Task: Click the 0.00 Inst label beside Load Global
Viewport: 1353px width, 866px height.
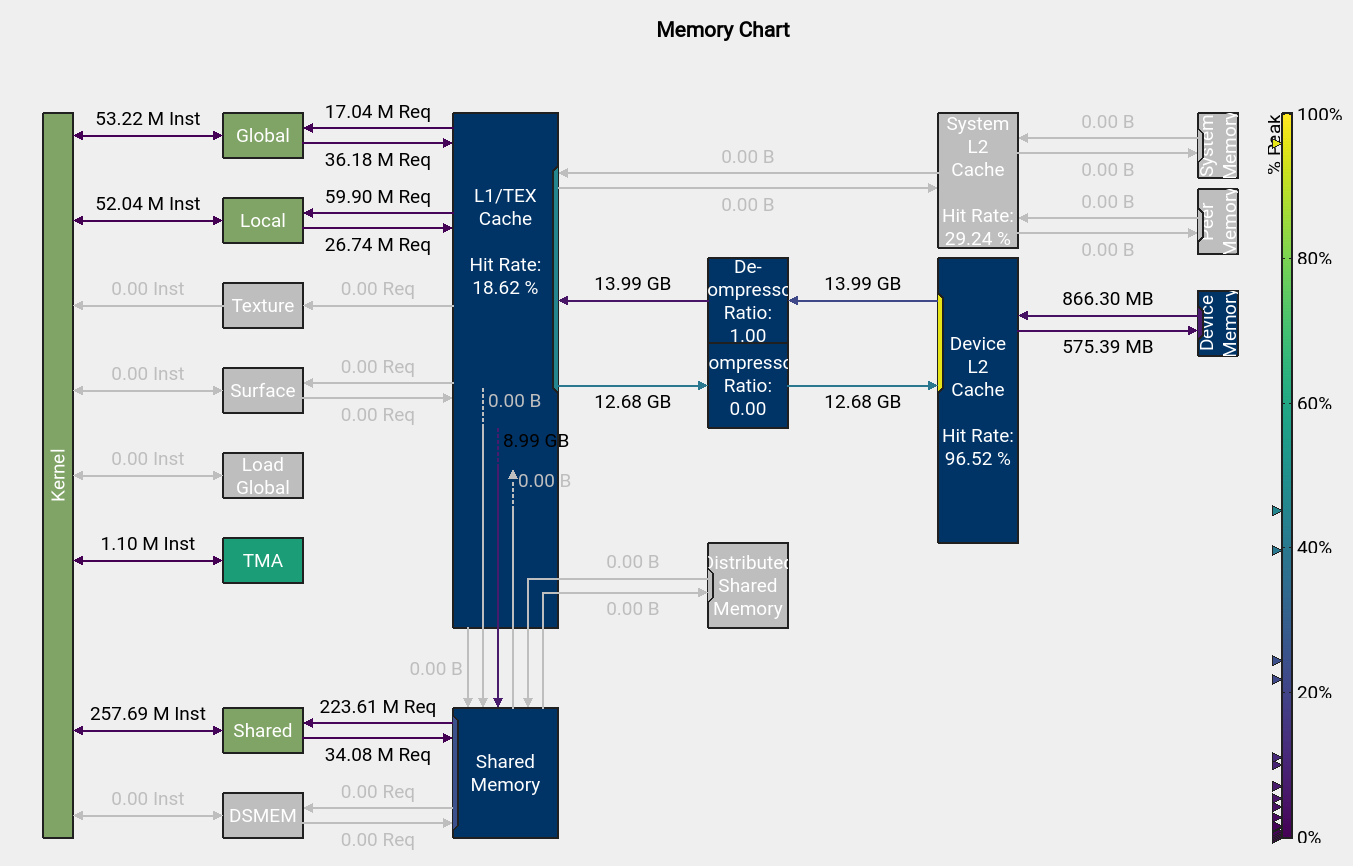Action: 148,459
